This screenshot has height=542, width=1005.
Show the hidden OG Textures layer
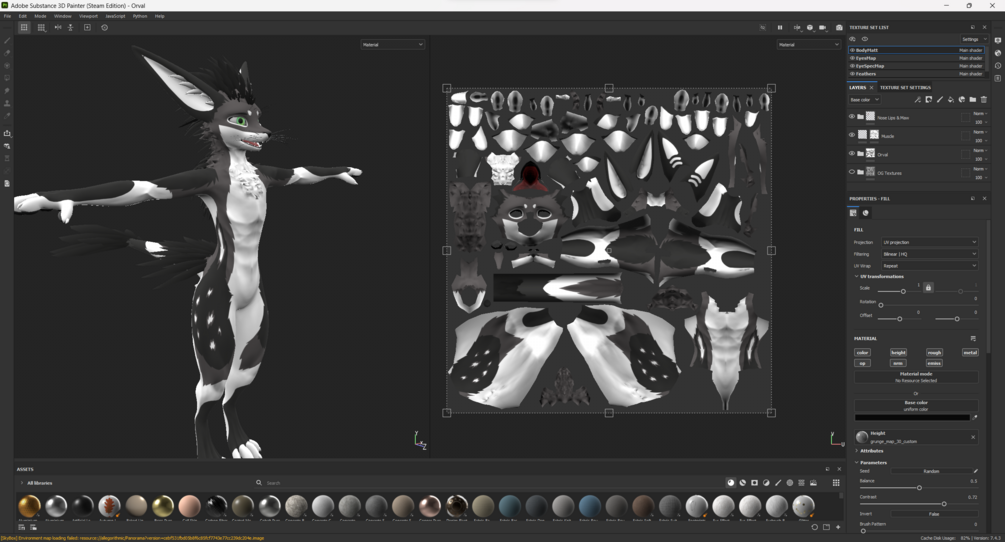coord(852,172)
